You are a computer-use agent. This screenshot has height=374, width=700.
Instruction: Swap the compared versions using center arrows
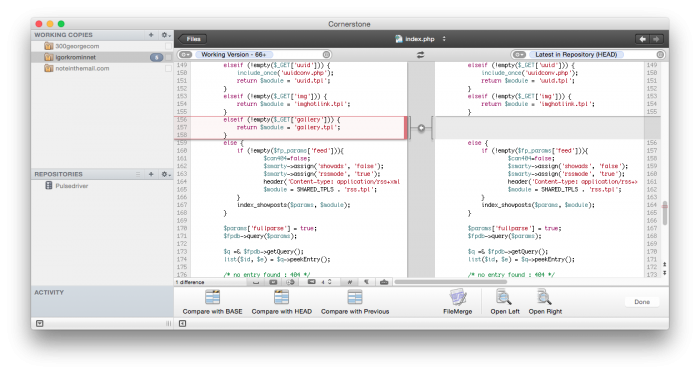click(x=421, y=55)
